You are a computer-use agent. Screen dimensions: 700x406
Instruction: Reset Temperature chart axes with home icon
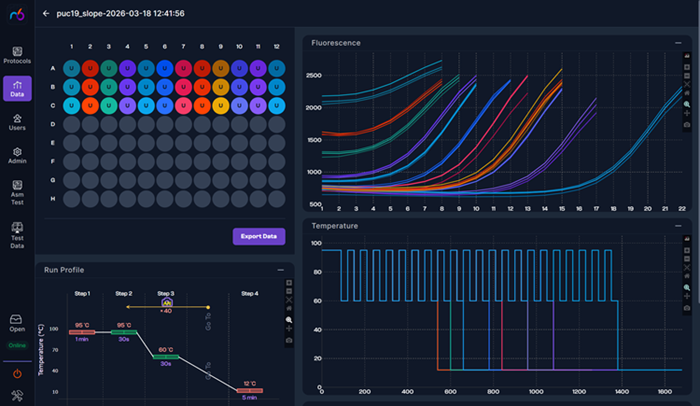click(687, 276)
